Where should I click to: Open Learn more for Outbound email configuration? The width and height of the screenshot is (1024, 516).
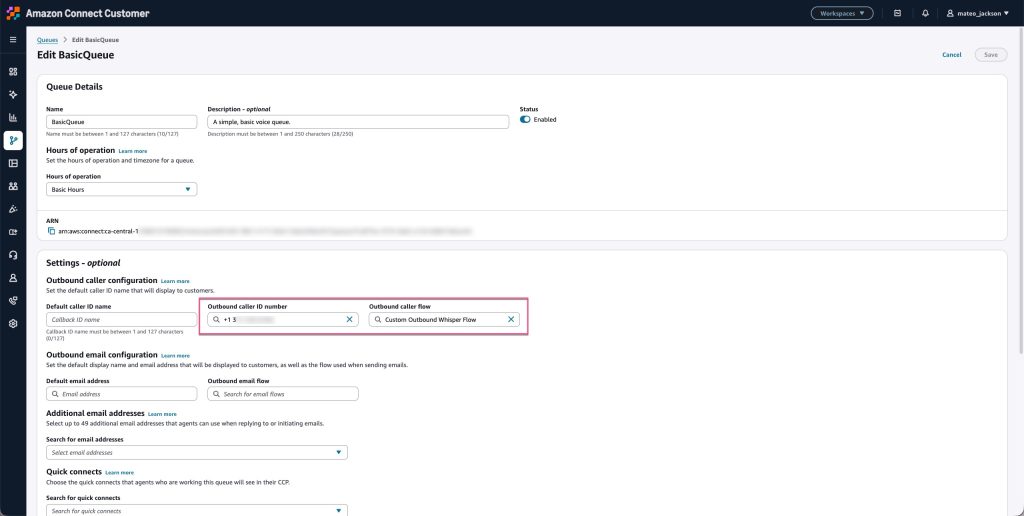pyautogui.click(x=176, y=355)
